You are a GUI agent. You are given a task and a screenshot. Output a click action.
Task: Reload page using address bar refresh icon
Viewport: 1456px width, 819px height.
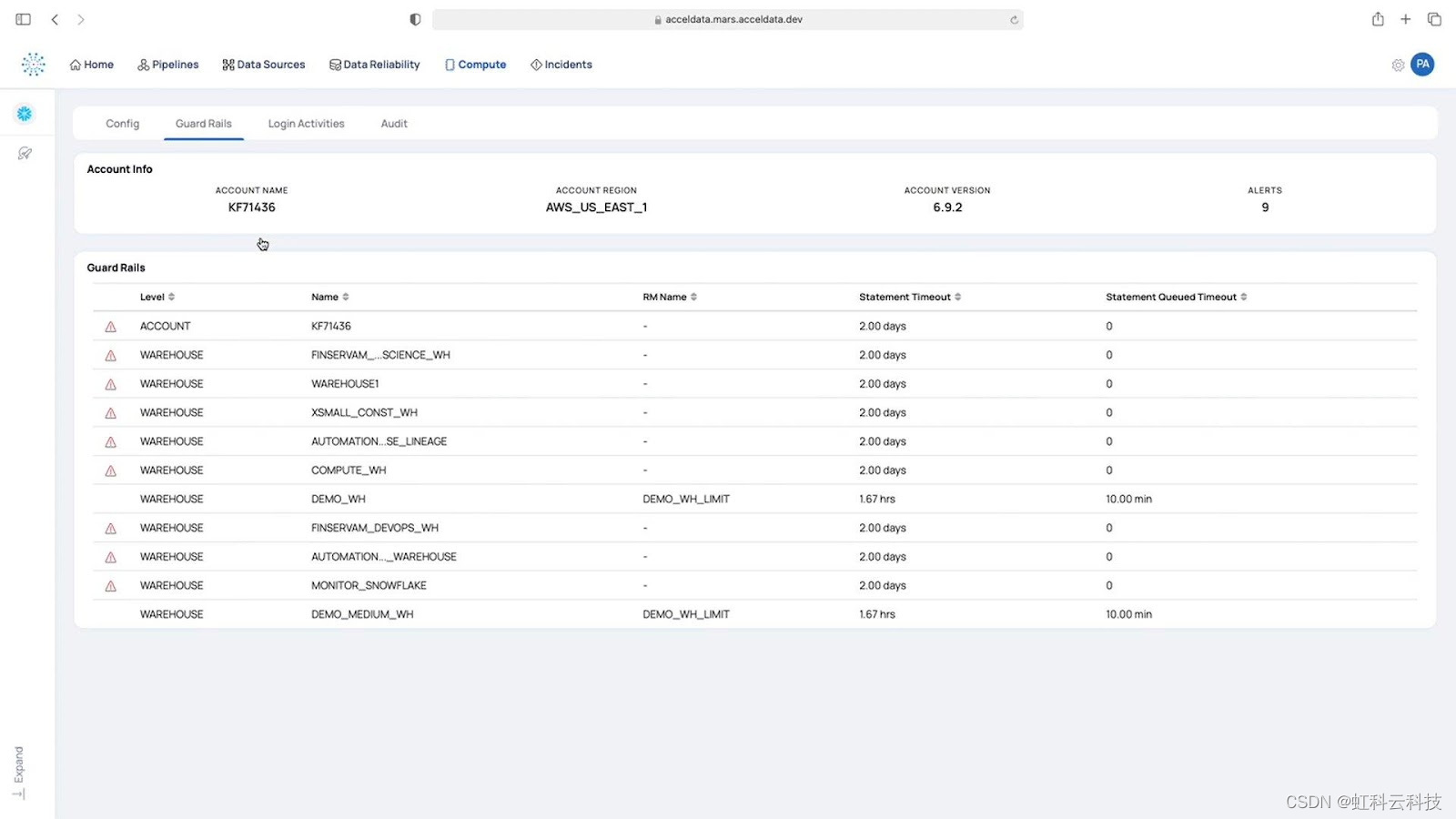1014,19
